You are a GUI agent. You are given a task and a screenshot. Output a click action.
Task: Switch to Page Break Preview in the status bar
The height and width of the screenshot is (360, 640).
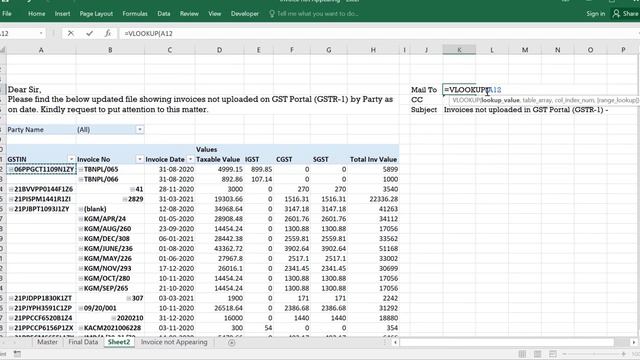(553, 354)
